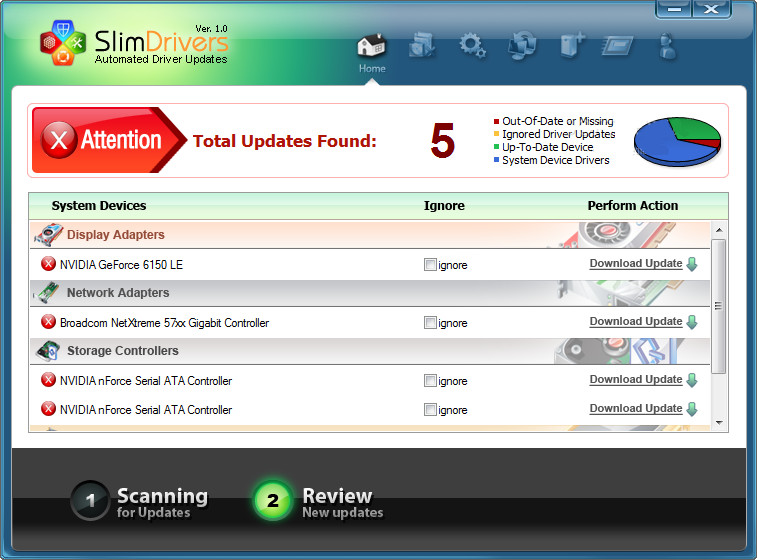757x560 pixels.
Task: Download Update for Broadcom NetXtreme 57xx Controller
Action: (x=636, y=322)
